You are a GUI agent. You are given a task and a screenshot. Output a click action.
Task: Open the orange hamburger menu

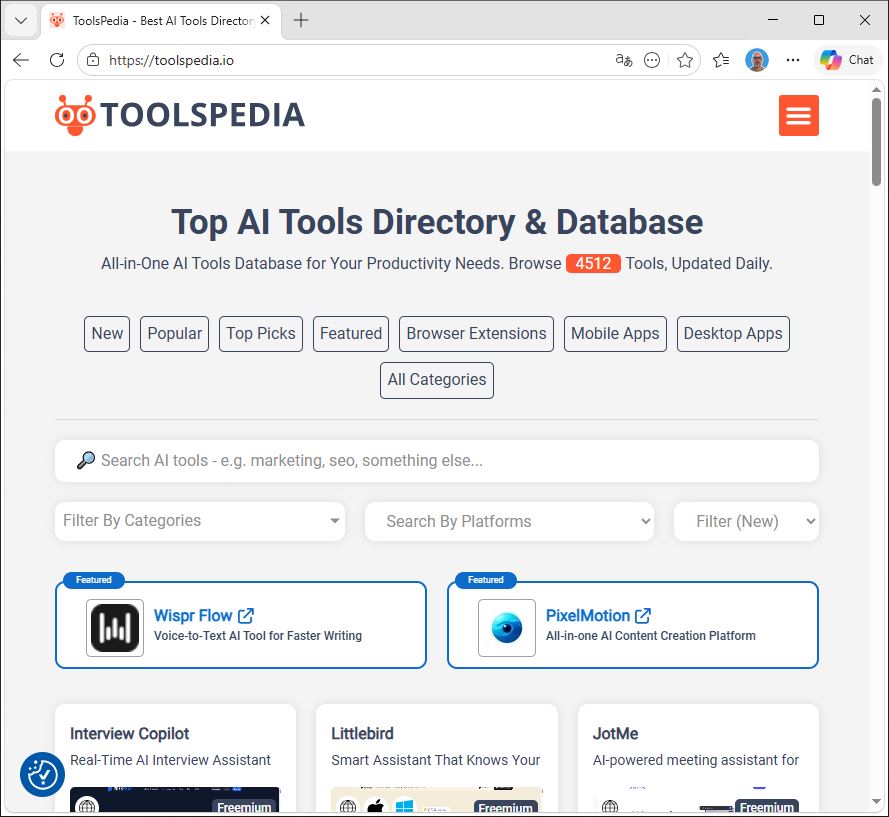pos(798,116)
